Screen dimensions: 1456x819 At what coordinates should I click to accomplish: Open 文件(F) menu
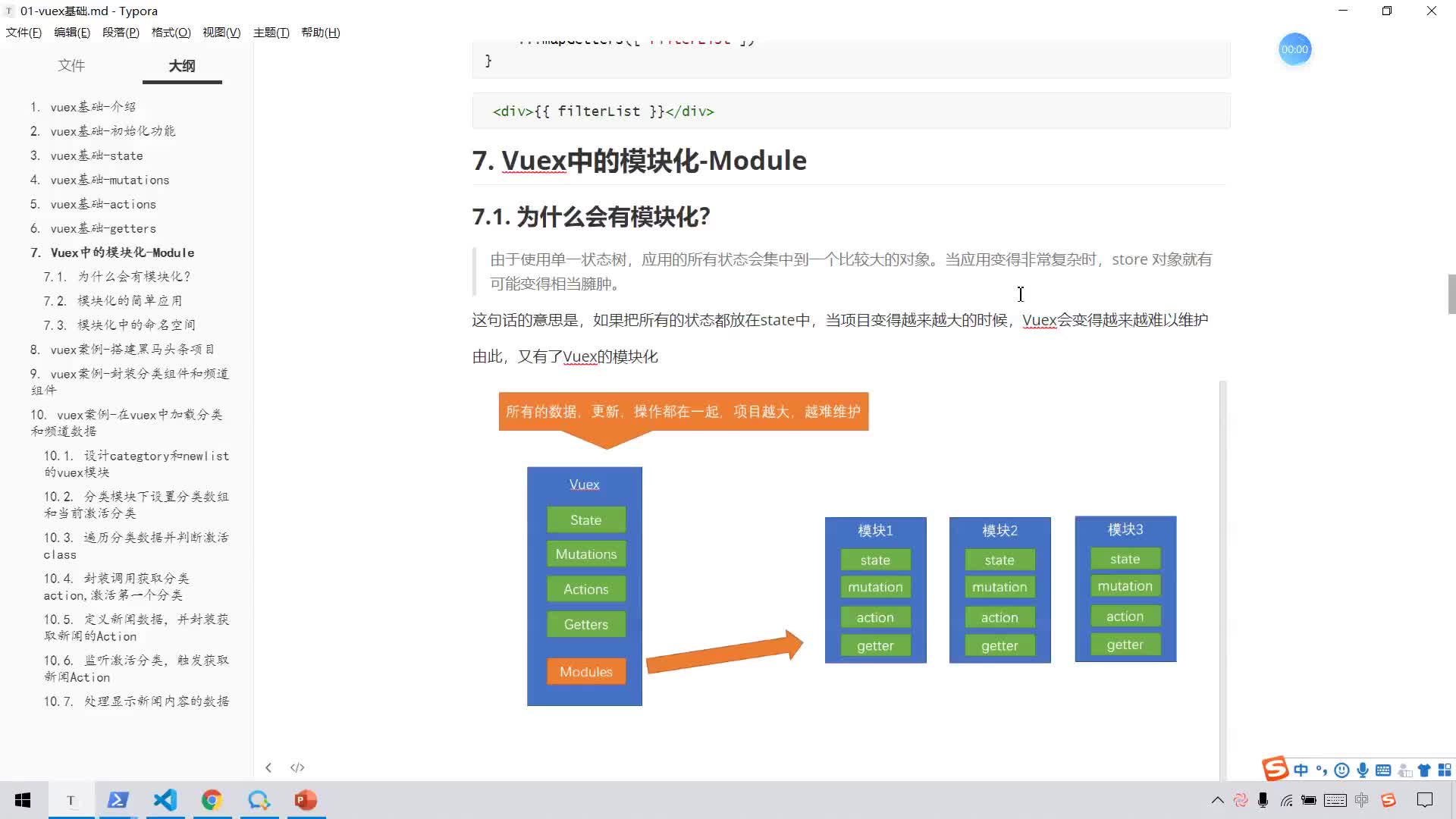click(x=24, y=33)
